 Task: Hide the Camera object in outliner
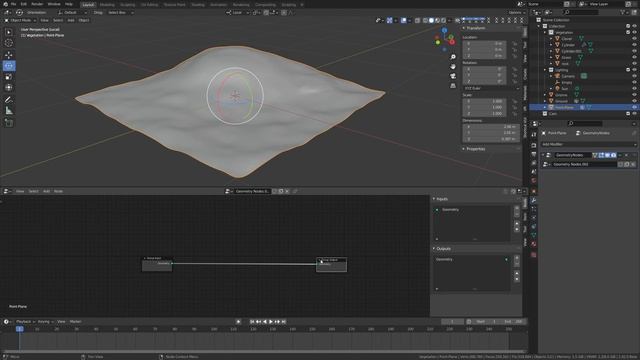point(634,76)
